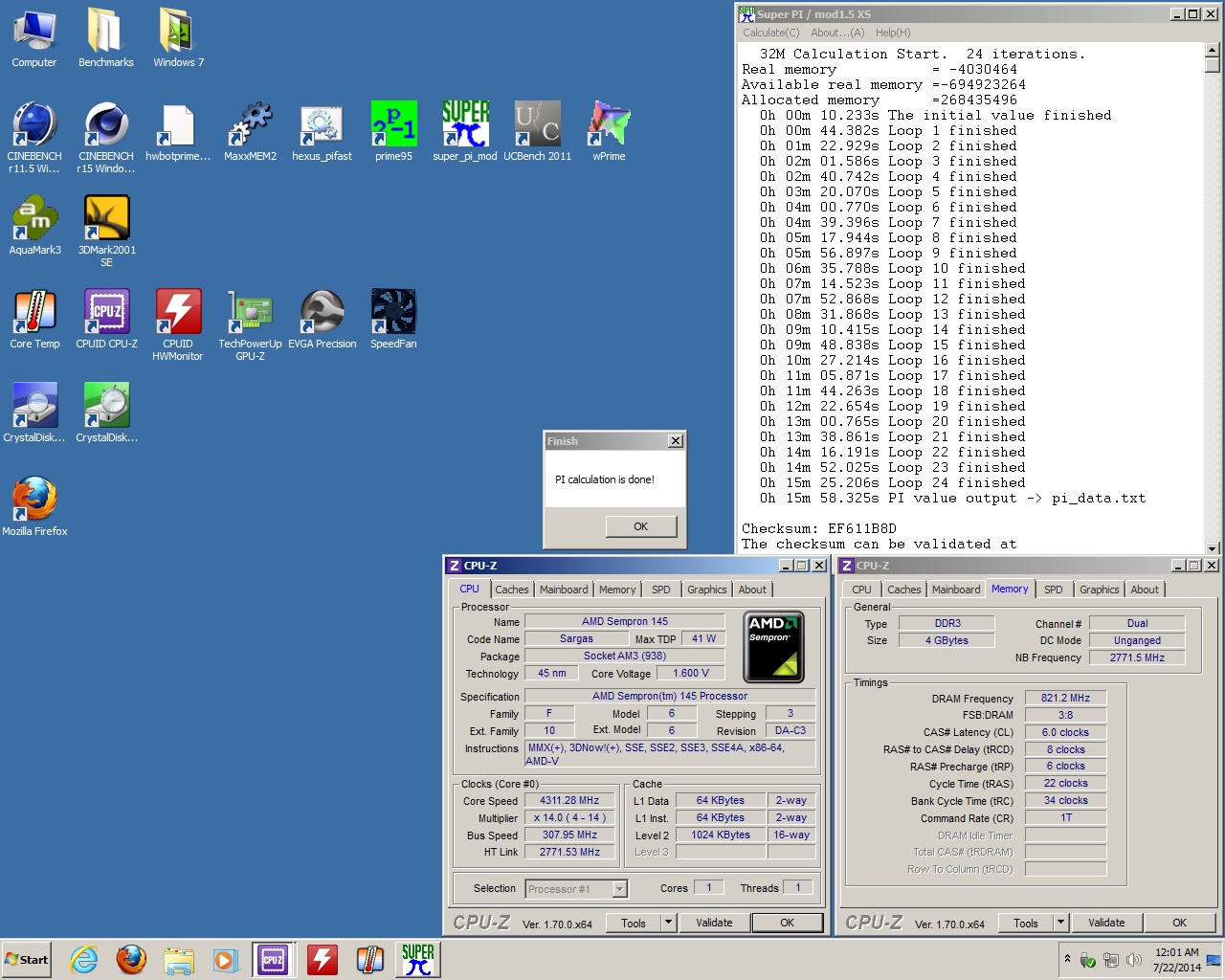Click the DRAM Frequency 821.2 MHz value
Screen dimensions: 1225x980
coord(1066,699)
